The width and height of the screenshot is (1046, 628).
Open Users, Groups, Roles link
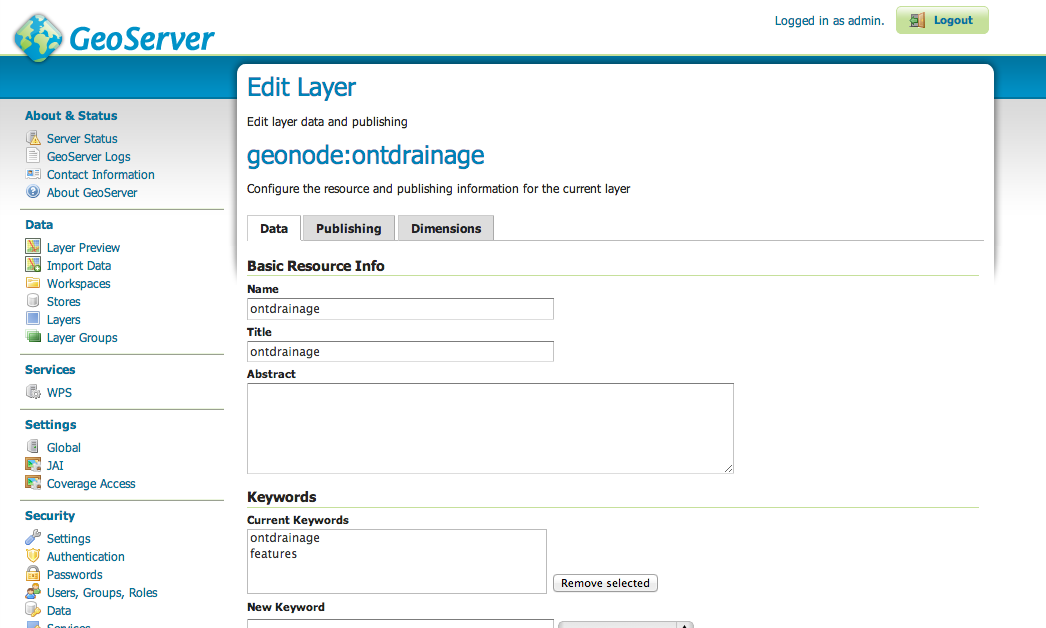pos(102,593)
